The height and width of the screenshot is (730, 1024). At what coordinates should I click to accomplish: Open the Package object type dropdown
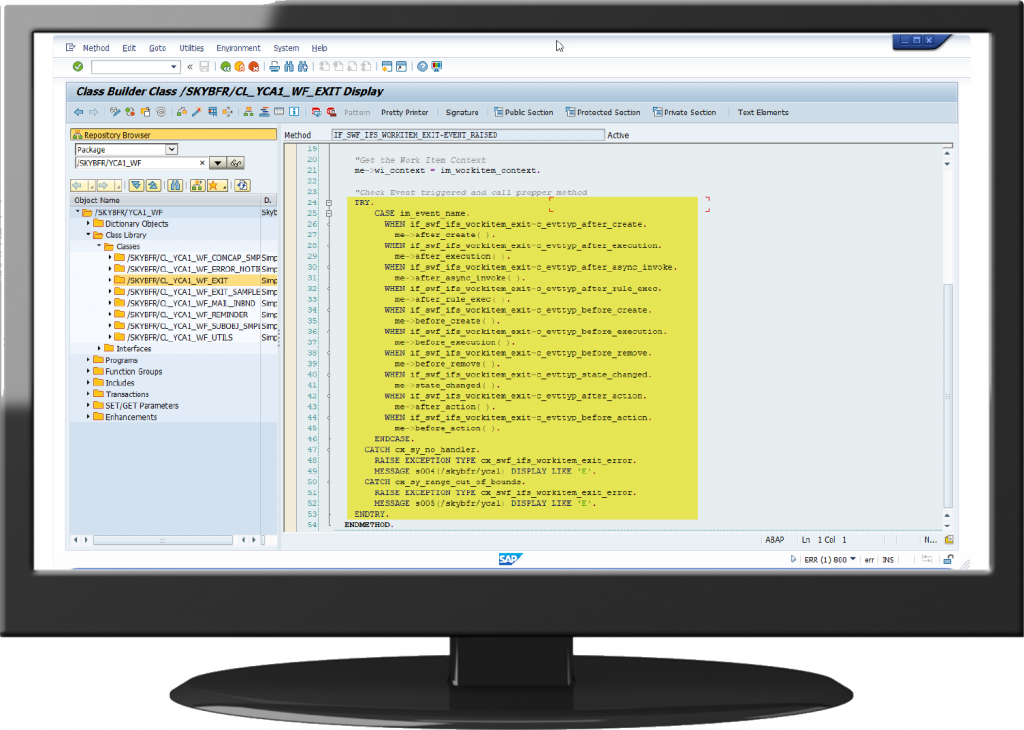[x=172, y=150]
